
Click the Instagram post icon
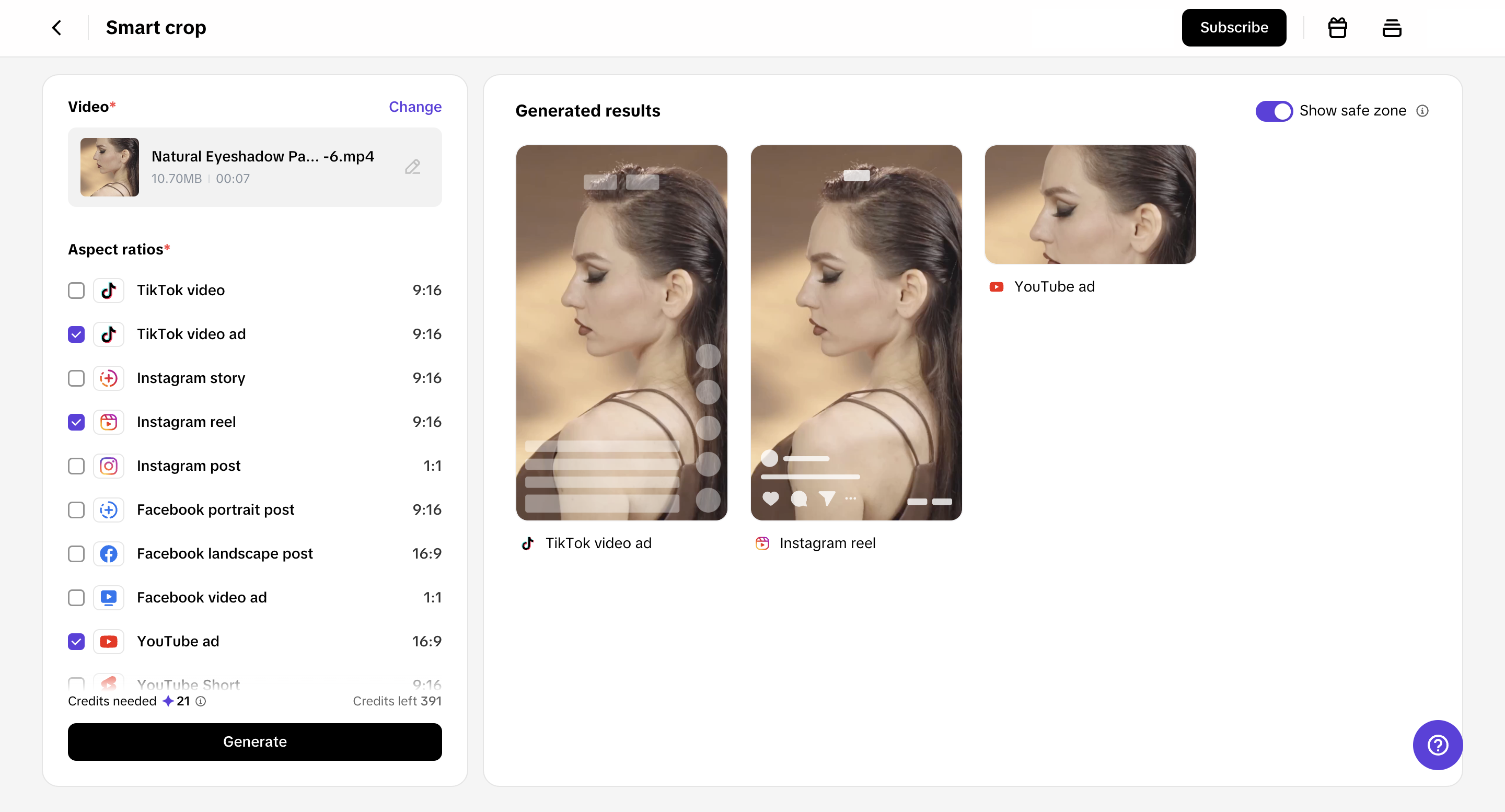click(x=109, y=466)
